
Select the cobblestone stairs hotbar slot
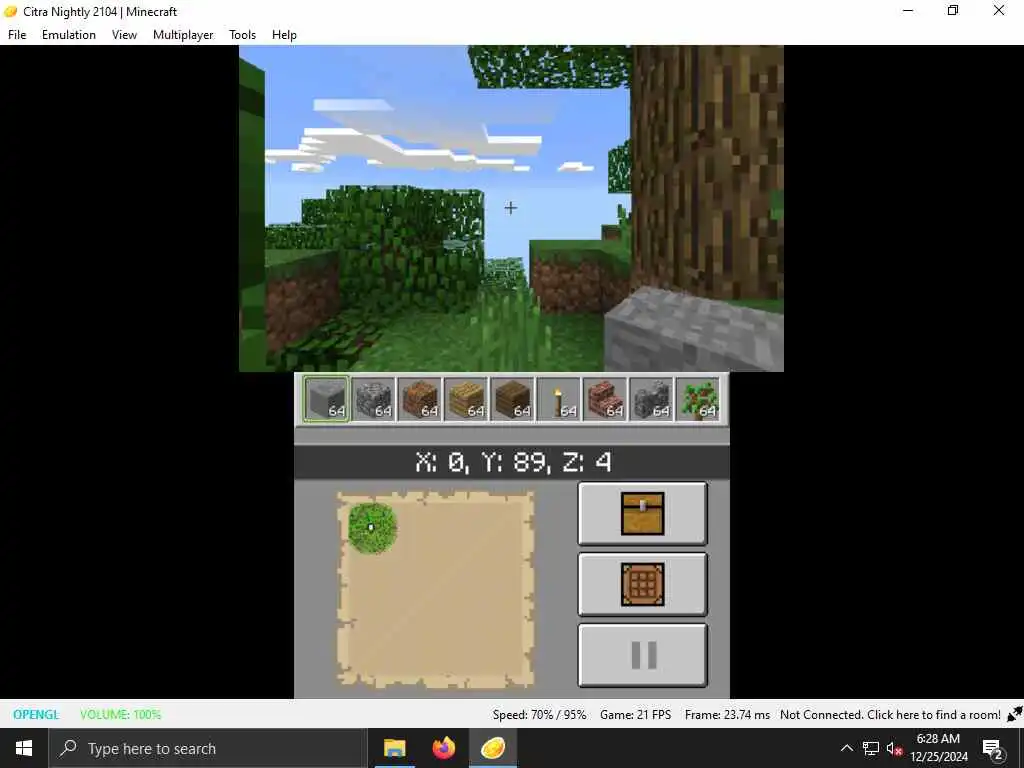(651, 399)
